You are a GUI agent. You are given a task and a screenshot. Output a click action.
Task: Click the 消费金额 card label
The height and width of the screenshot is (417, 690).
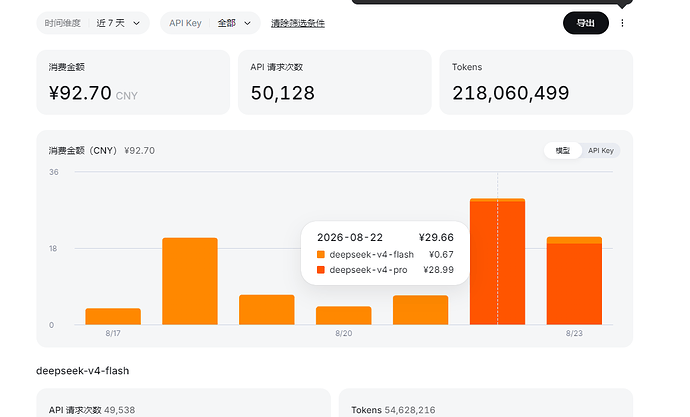(66, 67)
